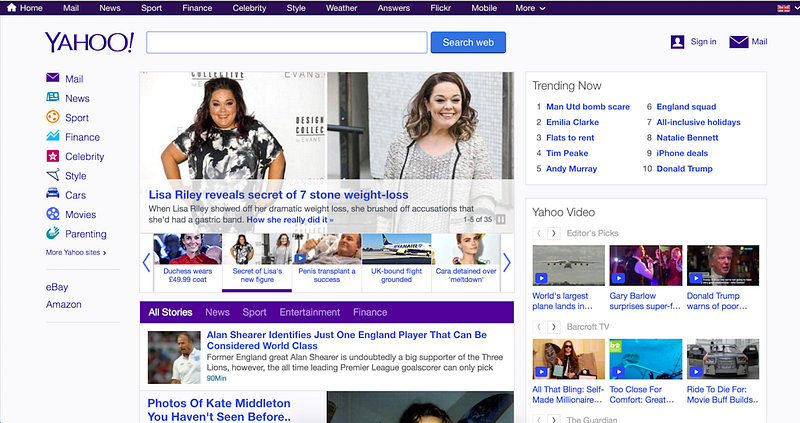Click the Movies film reel icon

pyautogui.click(x=53, y=213)
